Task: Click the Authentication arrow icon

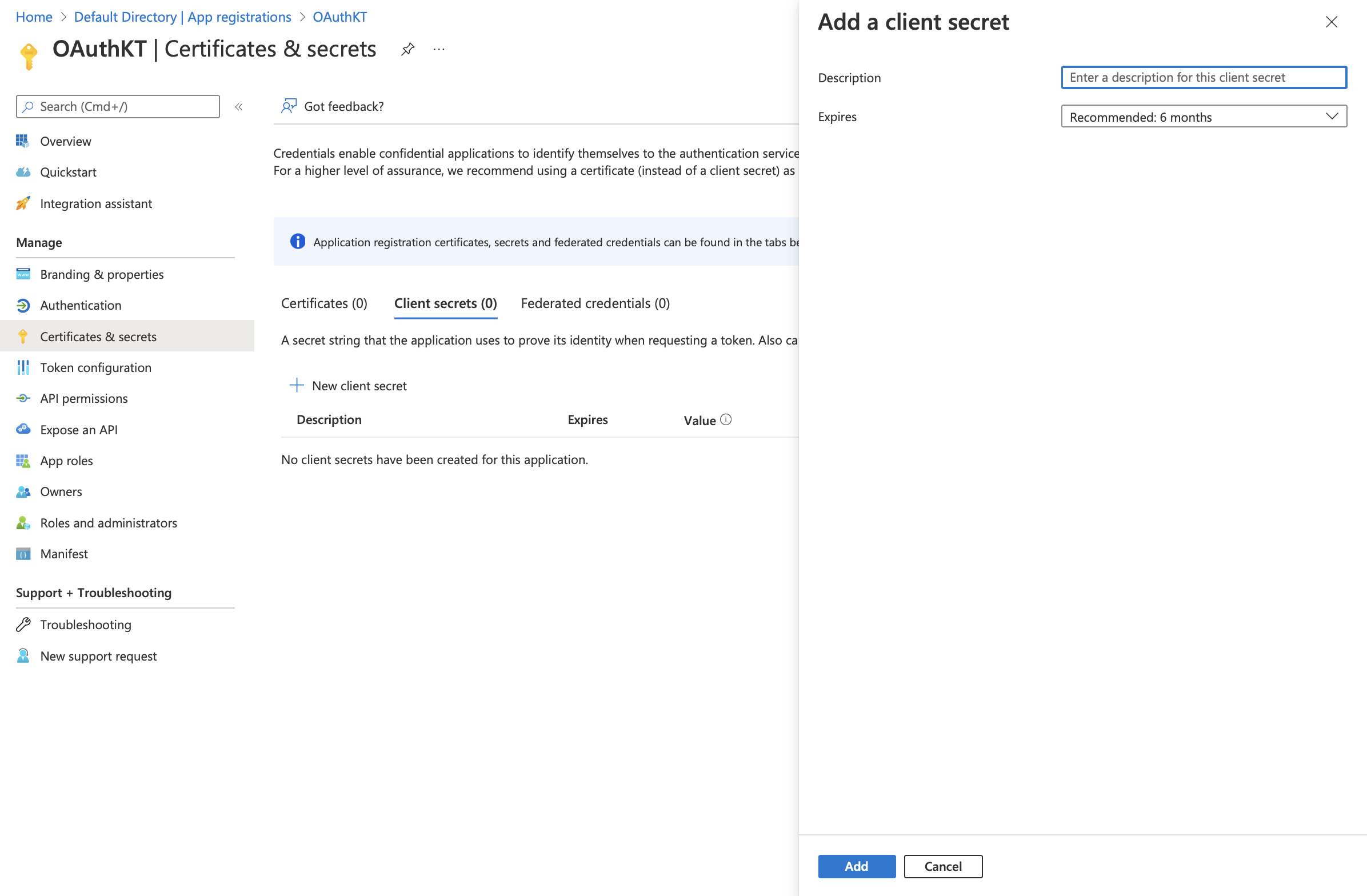Action: click(23, 305)
